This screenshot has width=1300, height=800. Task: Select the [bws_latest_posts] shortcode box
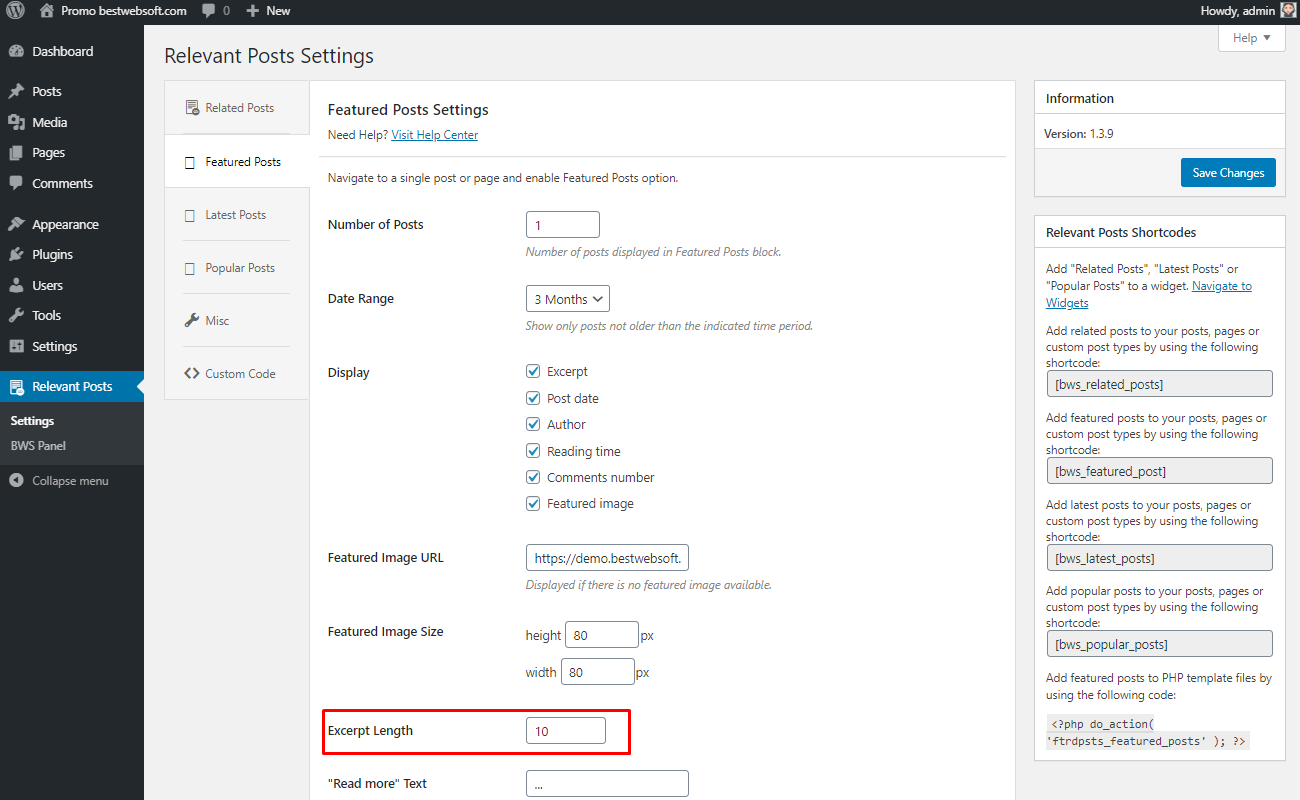tap(1159, 558)
